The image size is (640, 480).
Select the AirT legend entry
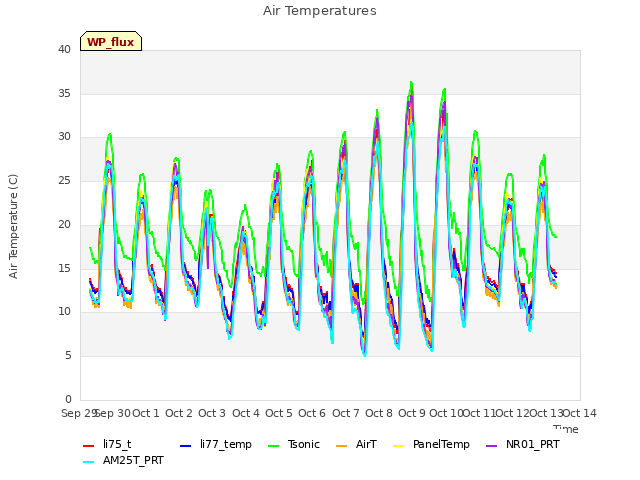tap(356, 444)
